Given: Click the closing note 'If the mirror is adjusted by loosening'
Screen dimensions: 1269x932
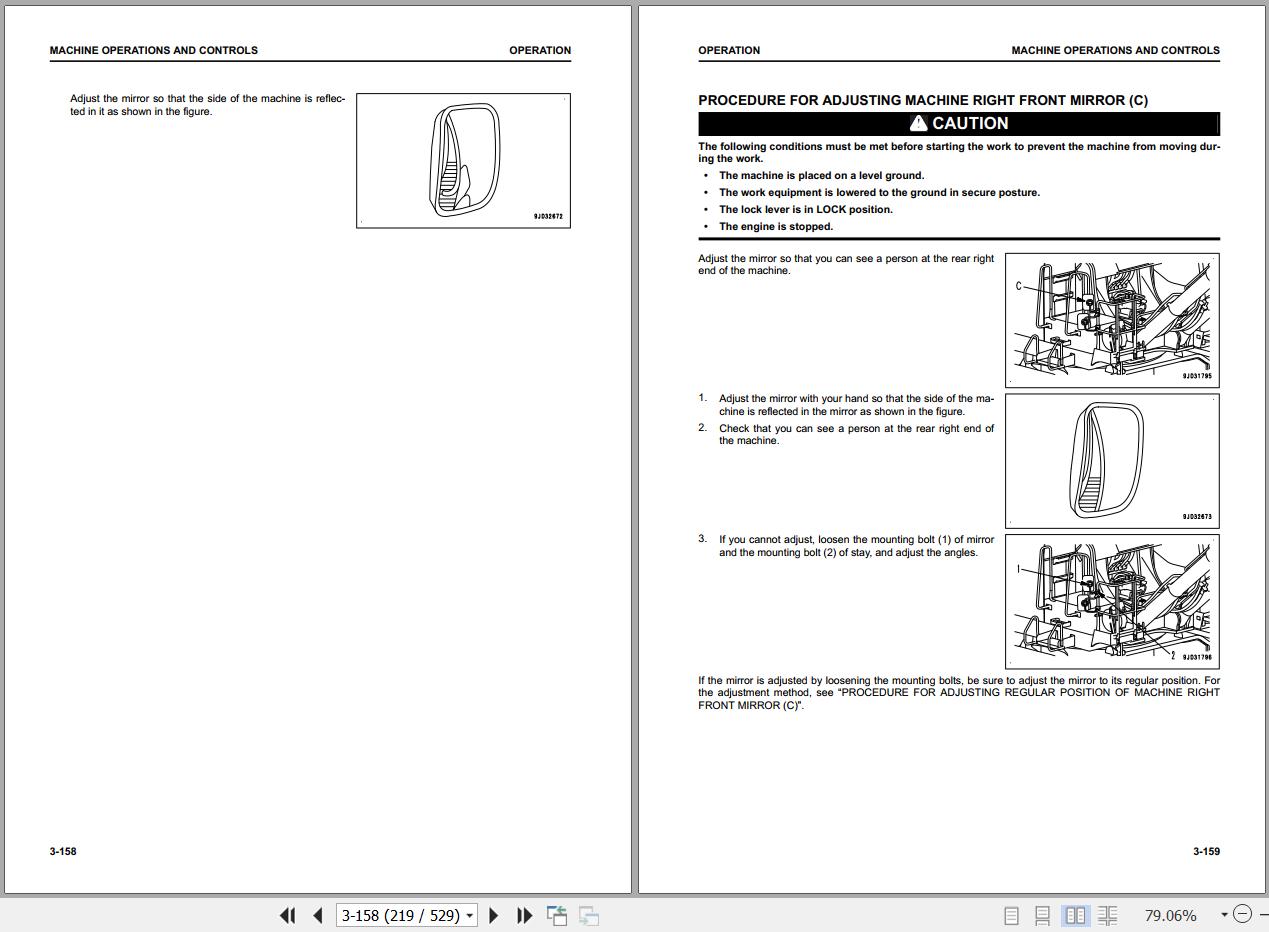Looking at the screenshot, I should tap(959, 693).
